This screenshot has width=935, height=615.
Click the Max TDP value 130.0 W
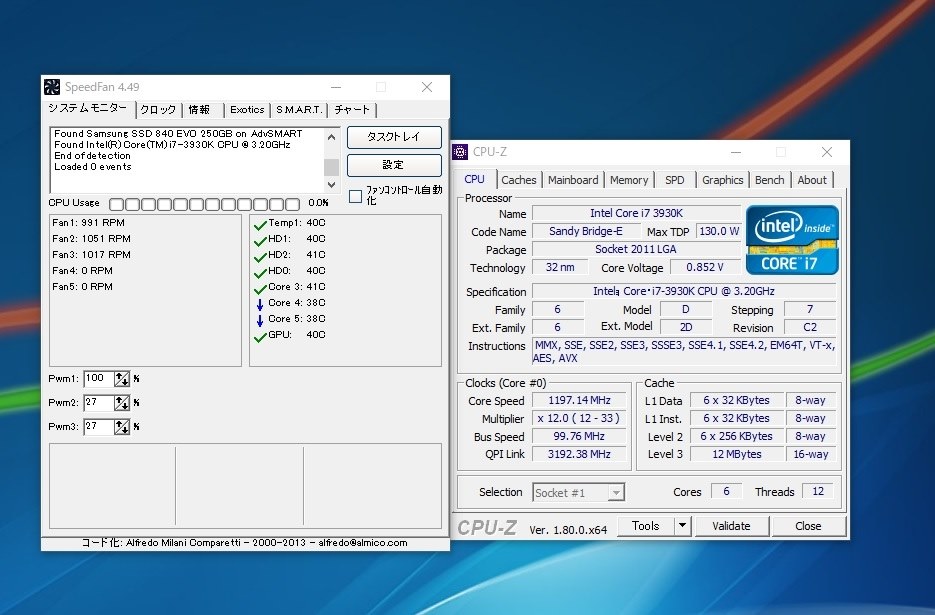tap(719, 231)
